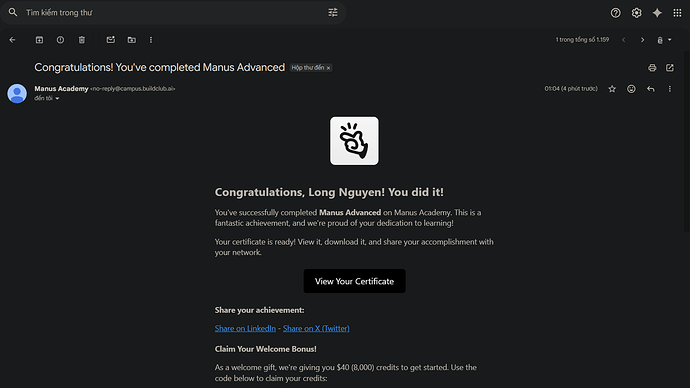Remove the inbox label chip
Viewport: 690px width, 388px height.
pyautogui.click(x=328, y=68)
